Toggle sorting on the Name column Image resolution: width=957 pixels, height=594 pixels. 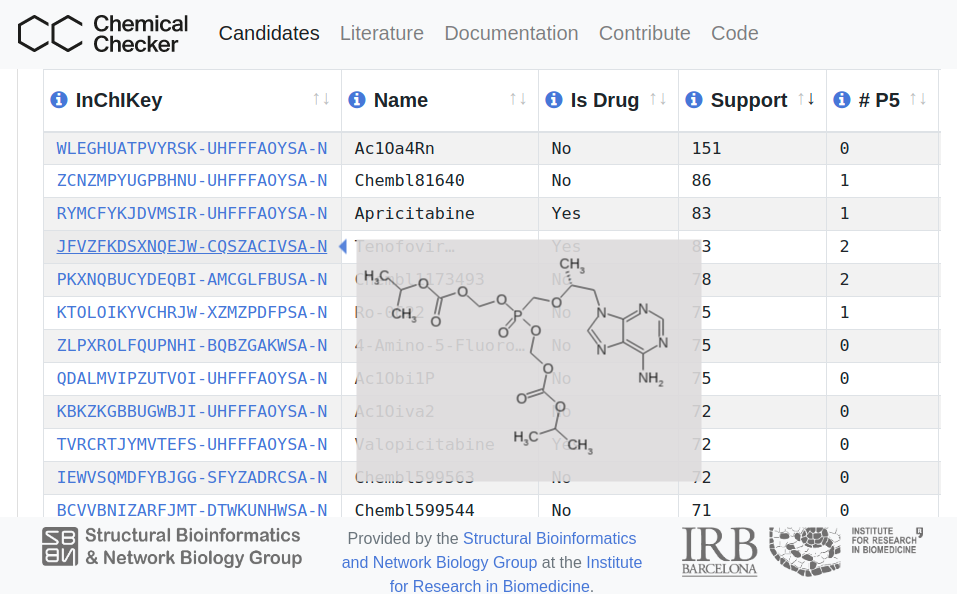click(x=518, y=99)
